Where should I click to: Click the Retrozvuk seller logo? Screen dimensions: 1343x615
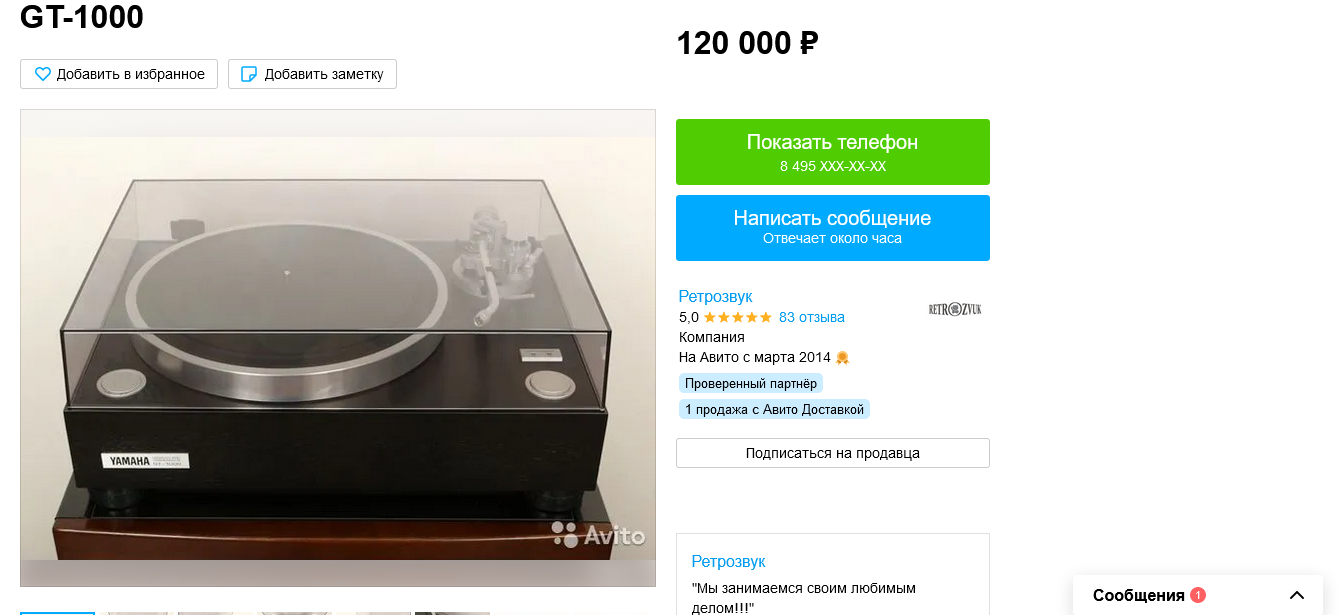[955, 309]
